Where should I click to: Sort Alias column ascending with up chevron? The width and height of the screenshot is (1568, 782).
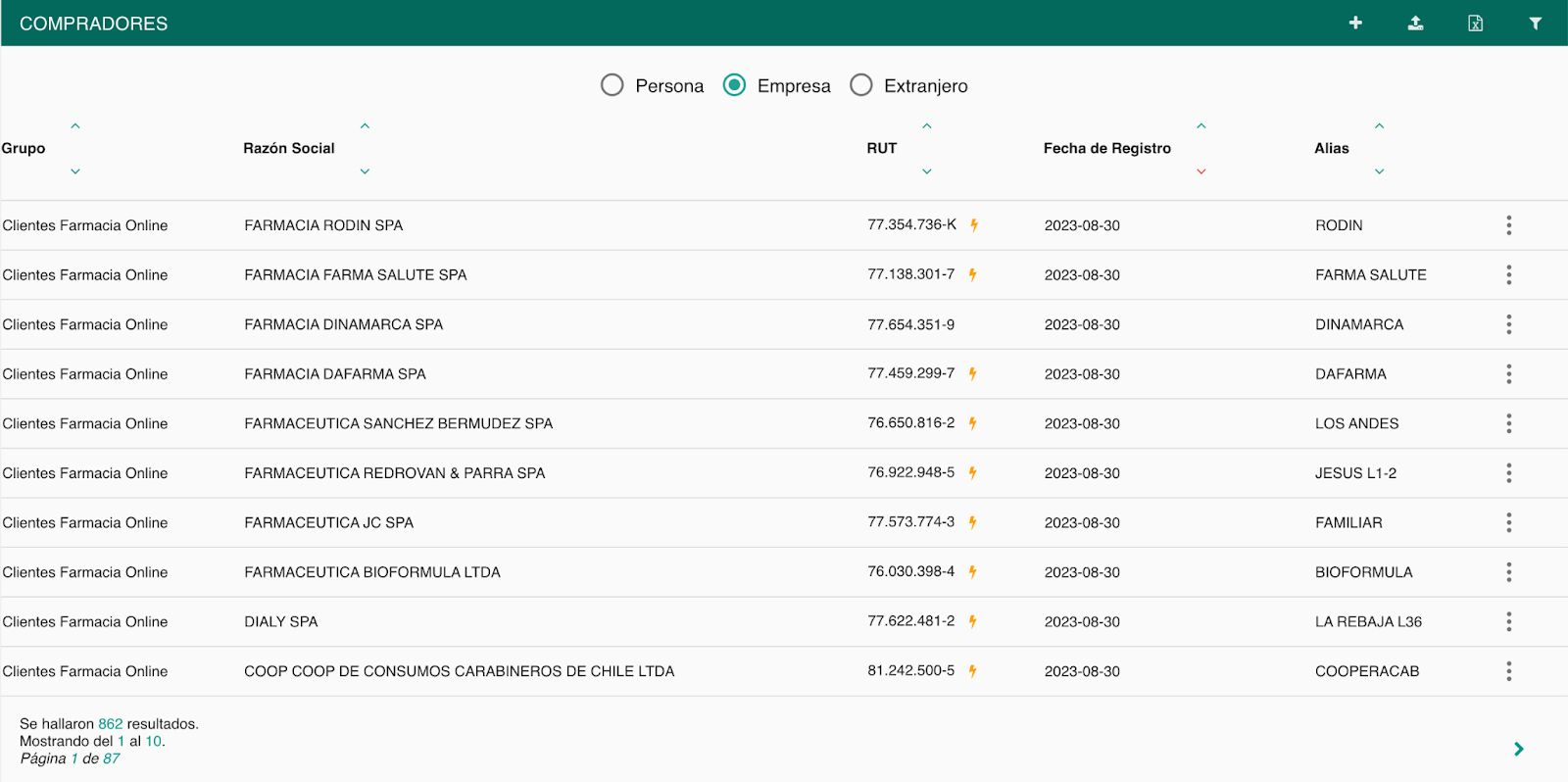[x=1380, y=125]
